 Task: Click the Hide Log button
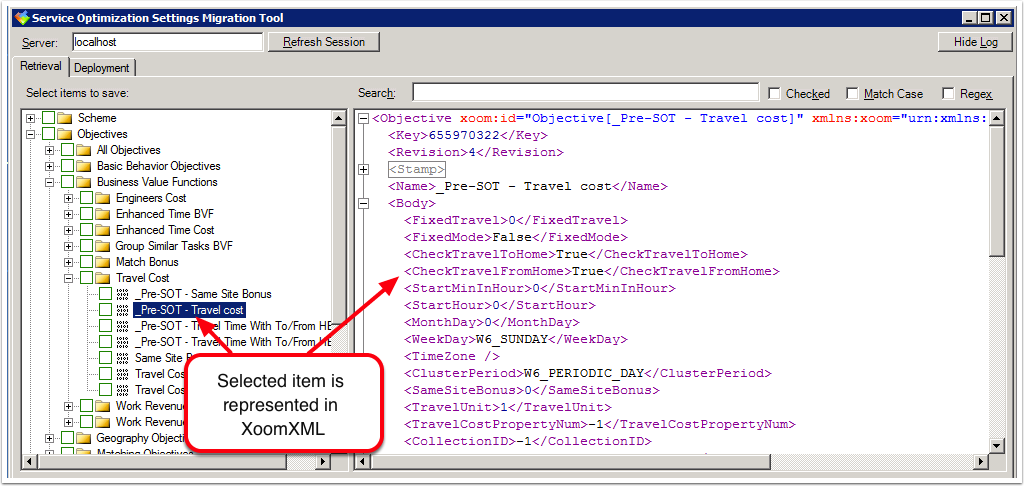[x=975, y=42]
